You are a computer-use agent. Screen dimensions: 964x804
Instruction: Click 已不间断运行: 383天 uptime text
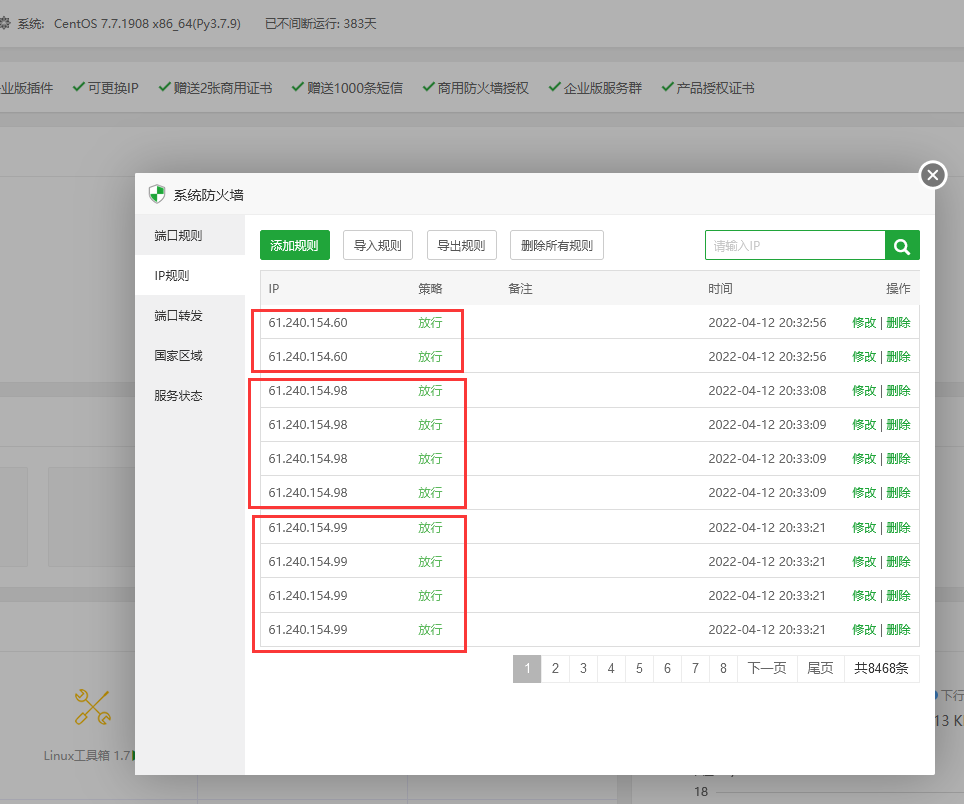coord(320,23)
